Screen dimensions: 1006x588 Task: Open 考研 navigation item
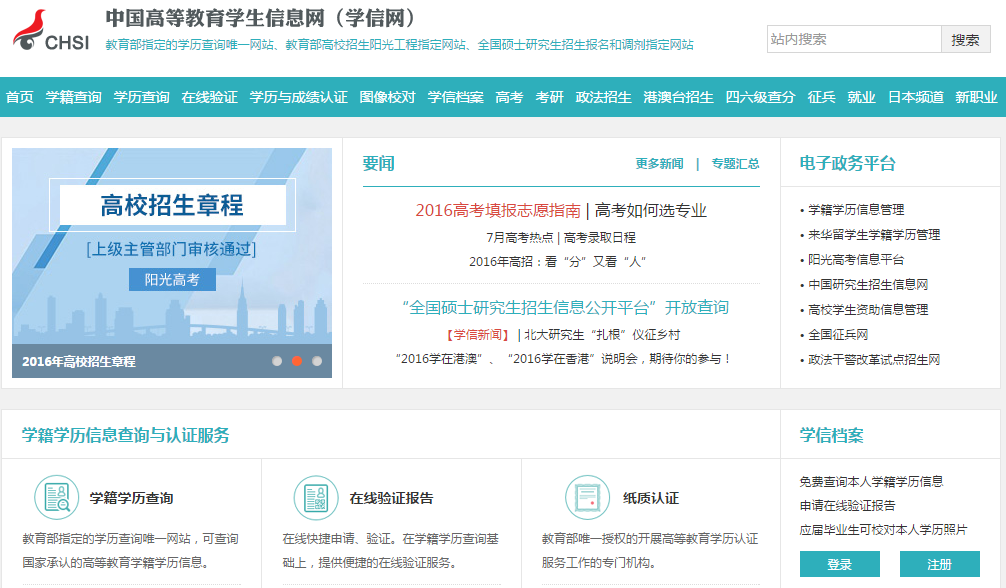(x=550, y=97)
